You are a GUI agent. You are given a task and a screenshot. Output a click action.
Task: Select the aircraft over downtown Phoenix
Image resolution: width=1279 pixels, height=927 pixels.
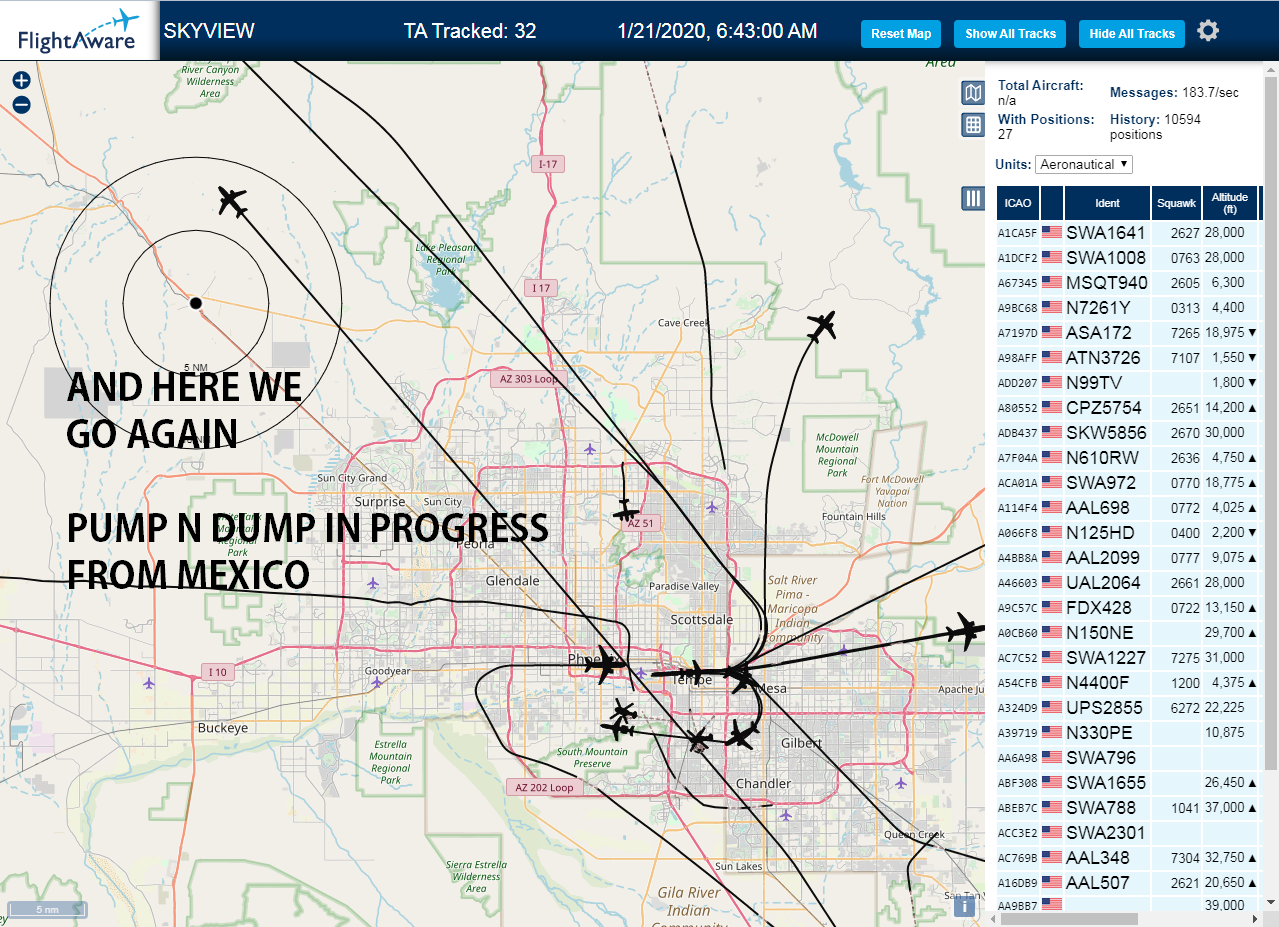606,665
